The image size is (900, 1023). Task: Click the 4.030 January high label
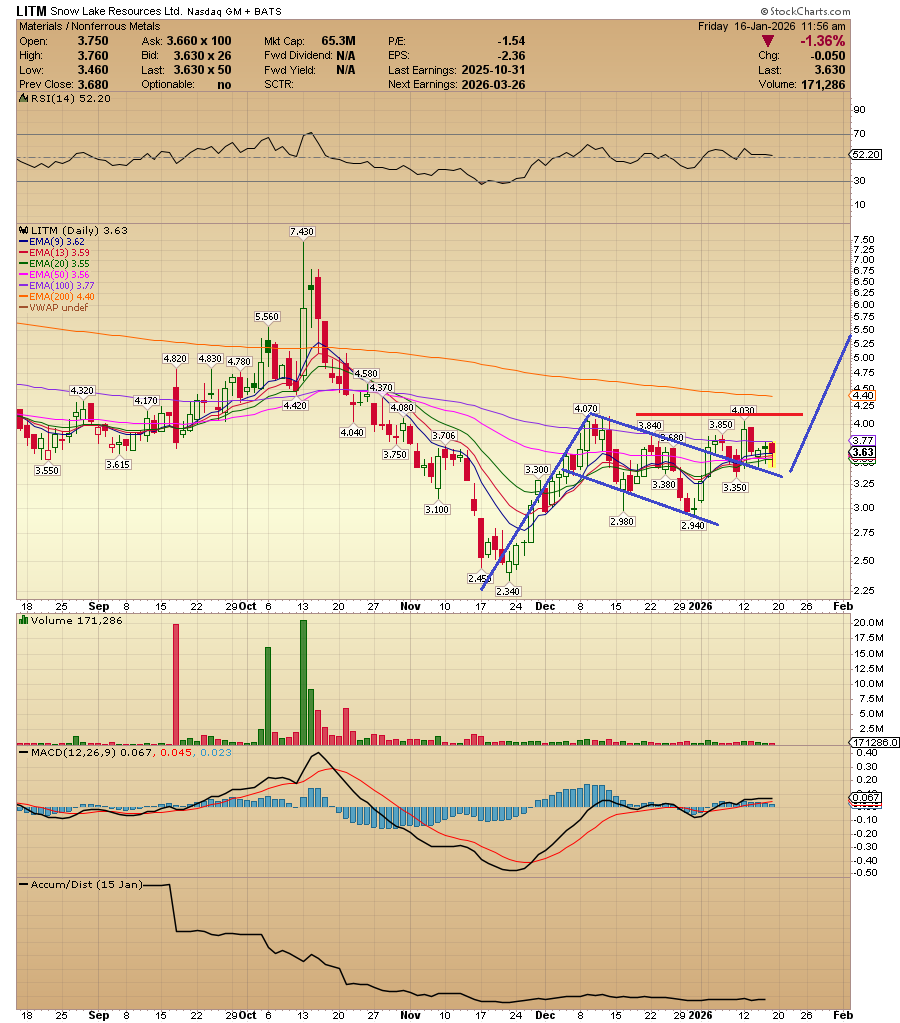[743, 410]
